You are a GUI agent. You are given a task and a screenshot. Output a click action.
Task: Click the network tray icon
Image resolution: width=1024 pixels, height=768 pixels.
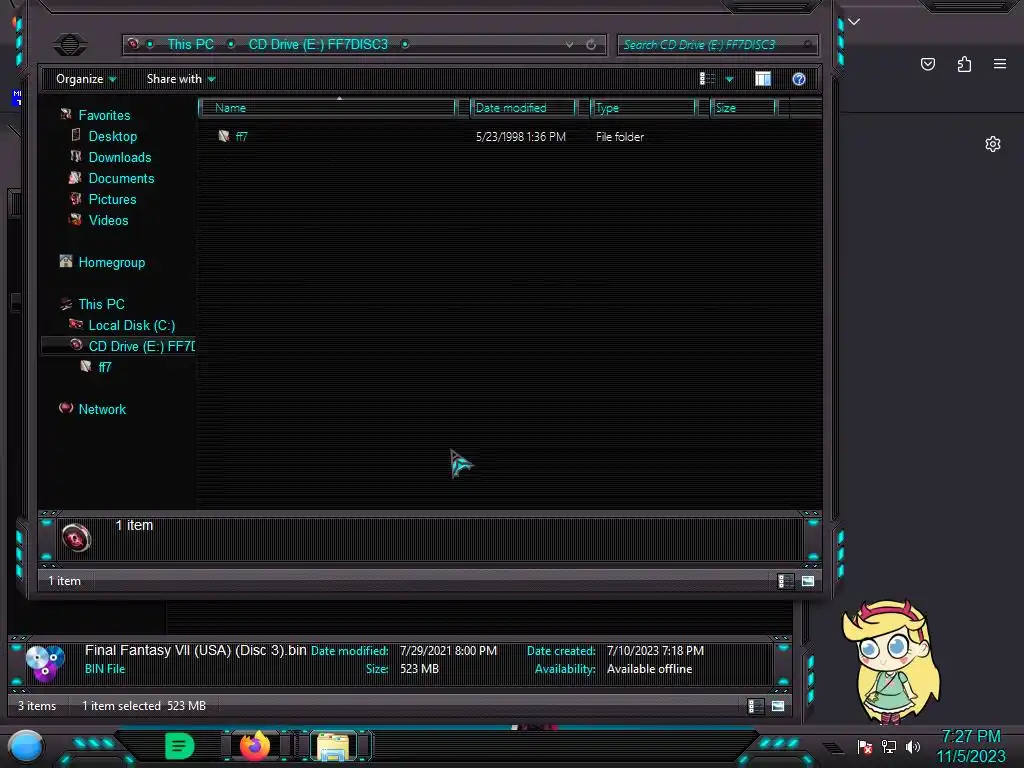[889, 746]
